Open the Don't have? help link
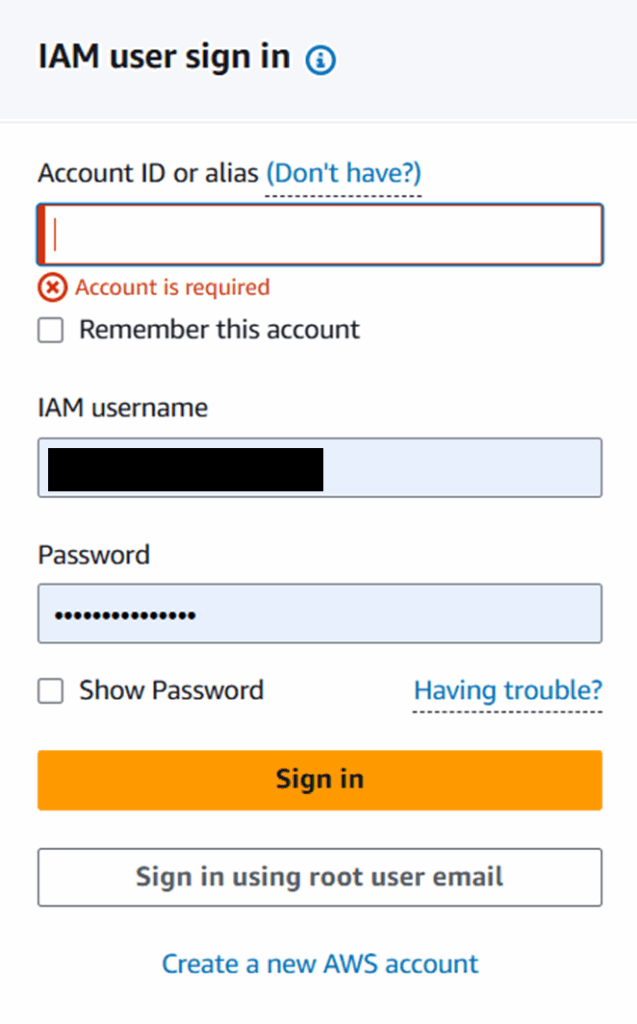The image size is (637, 1024). coord(344,173)
